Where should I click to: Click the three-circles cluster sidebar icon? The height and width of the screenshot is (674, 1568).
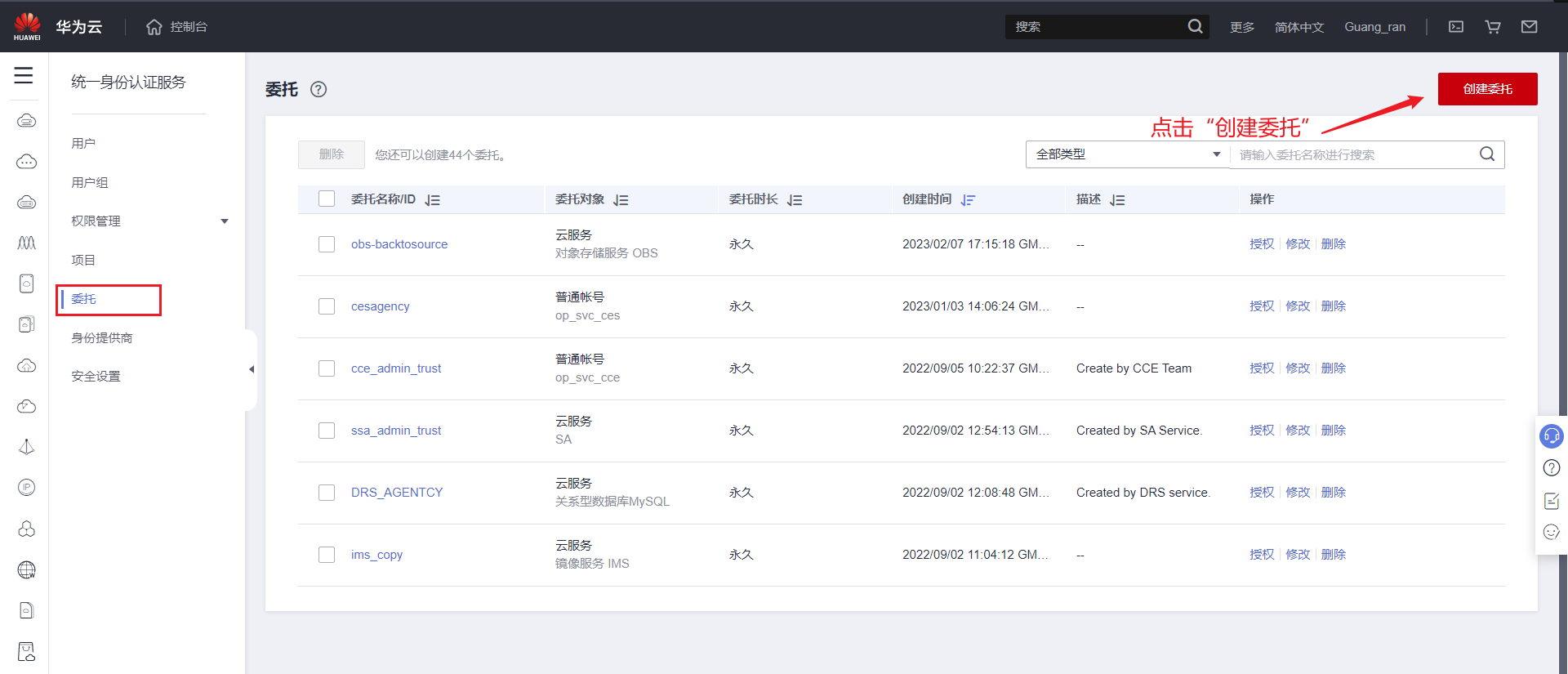(x=26, y=529)
